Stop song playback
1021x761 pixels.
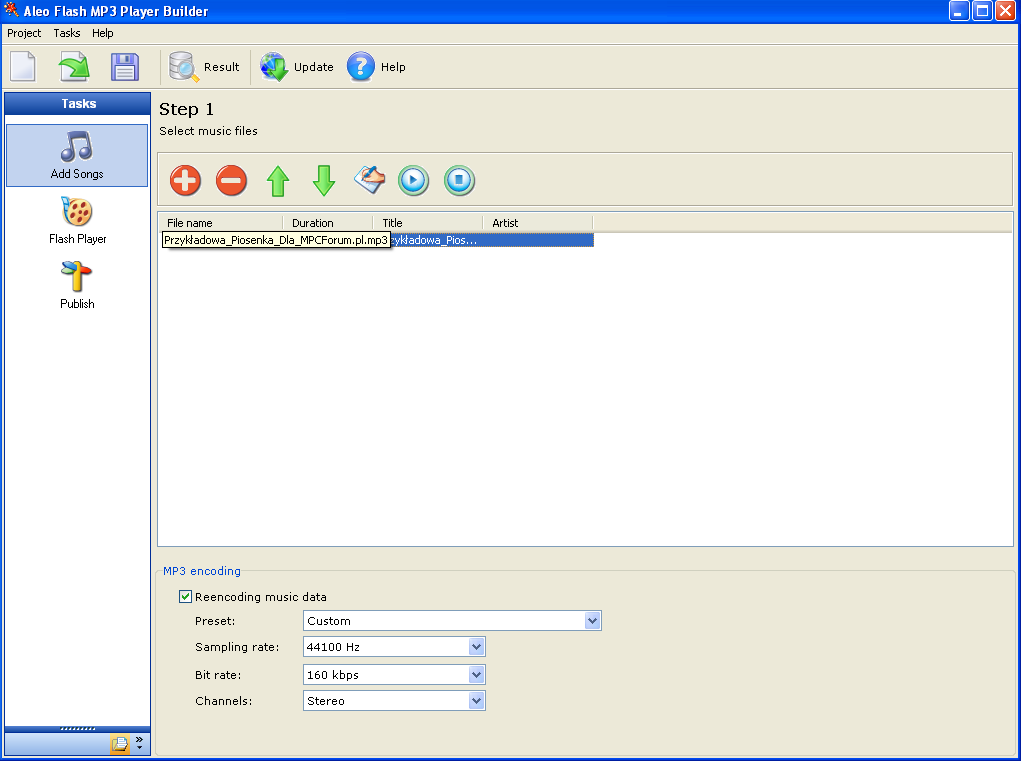pos(459,180)
